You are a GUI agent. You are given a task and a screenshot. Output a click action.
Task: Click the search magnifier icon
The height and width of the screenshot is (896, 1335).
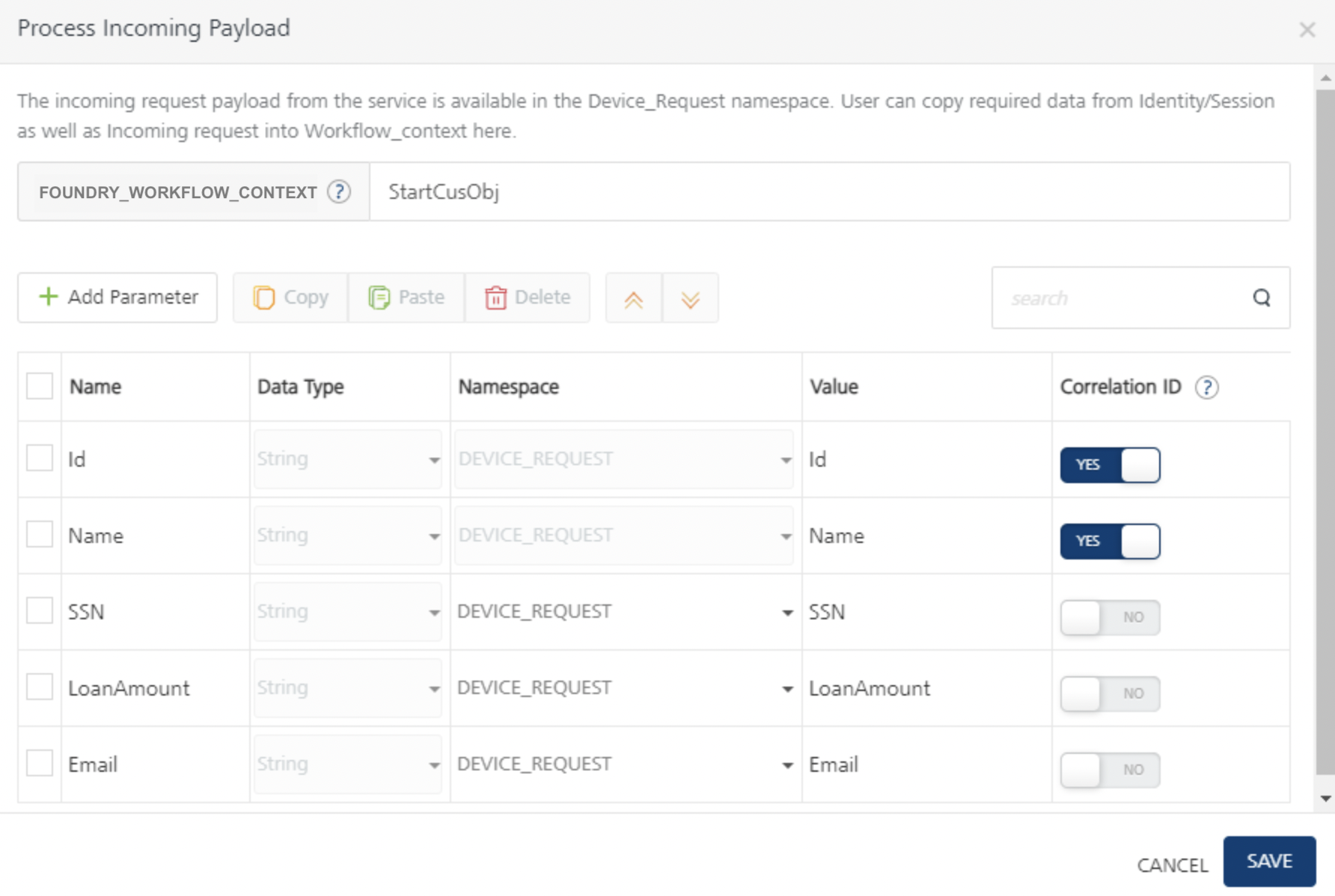(1262, 298)
